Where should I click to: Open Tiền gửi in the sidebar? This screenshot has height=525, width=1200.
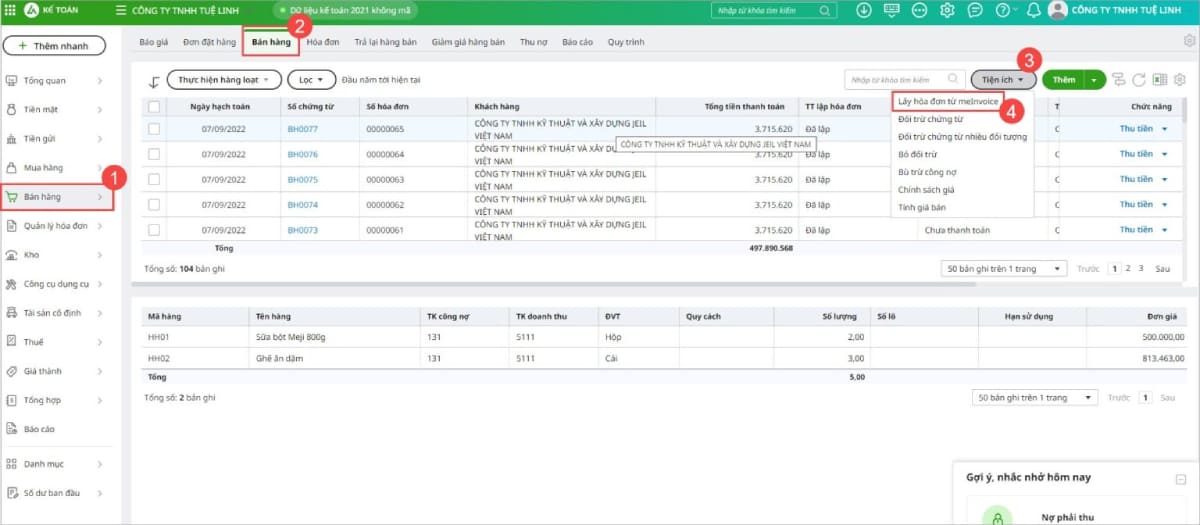[55, 138]
